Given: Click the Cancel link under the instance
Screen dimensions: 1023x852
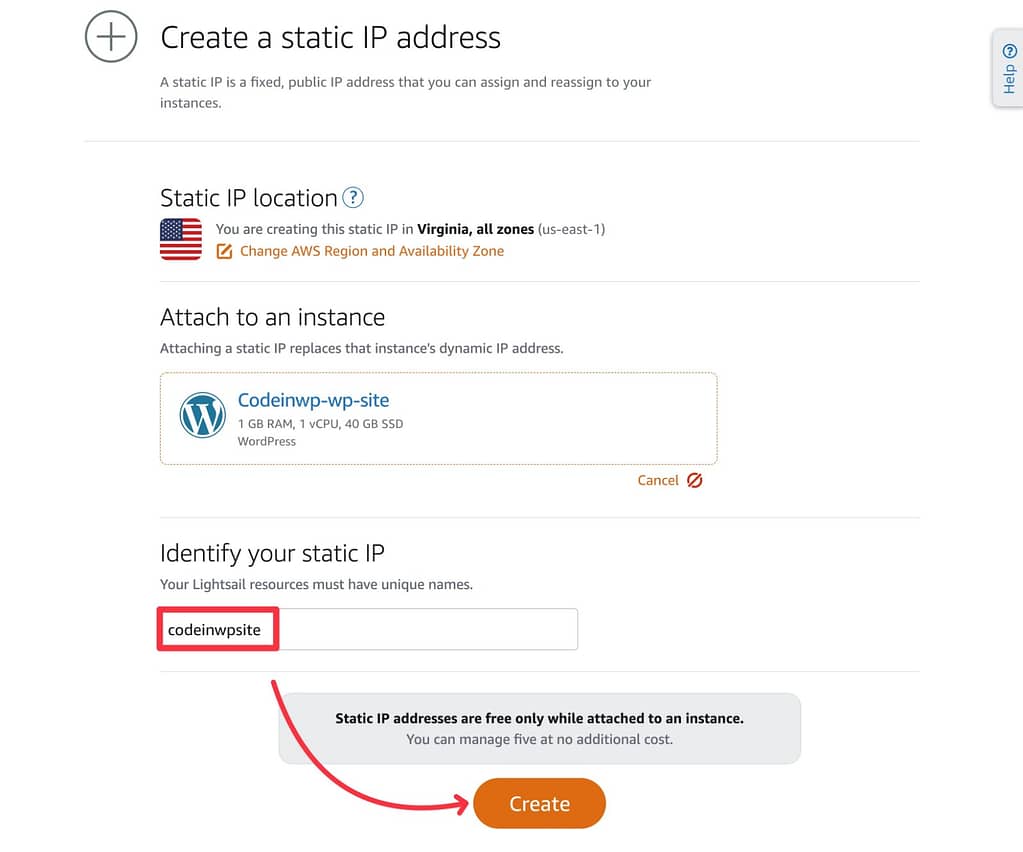Looking at the screenshot, I should (658, 480).
